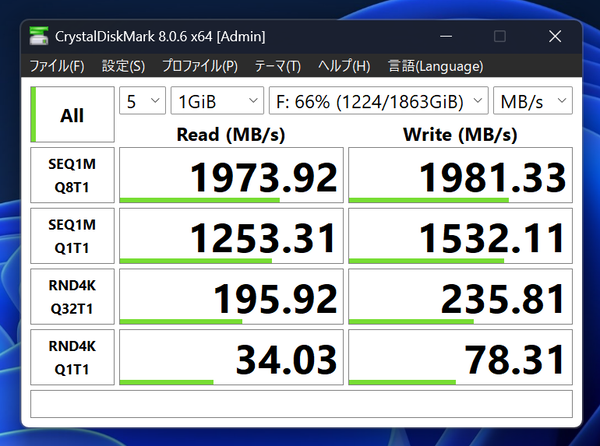Expand the test count dropdown showing 5

coord(142,101)
